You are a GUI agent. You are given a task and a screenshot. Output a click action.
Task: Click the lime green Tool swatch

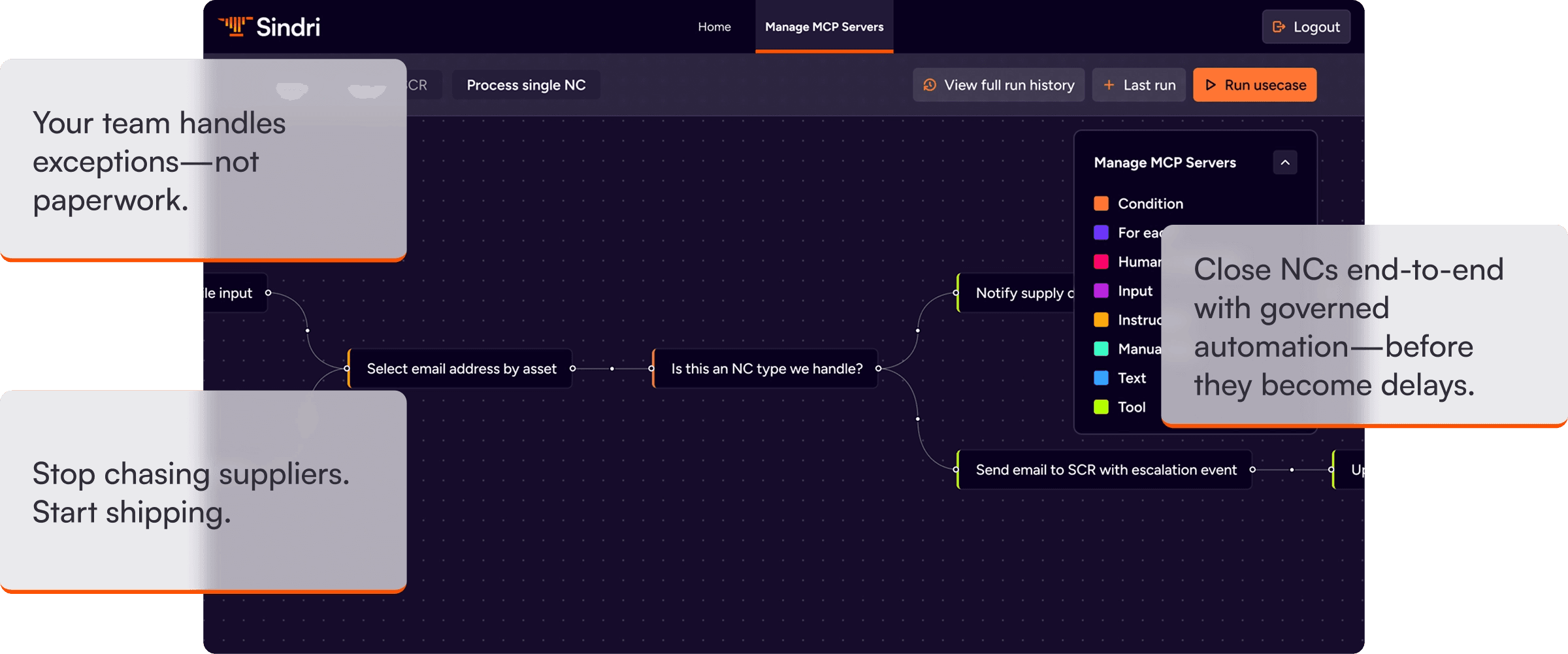[1101, 407]
